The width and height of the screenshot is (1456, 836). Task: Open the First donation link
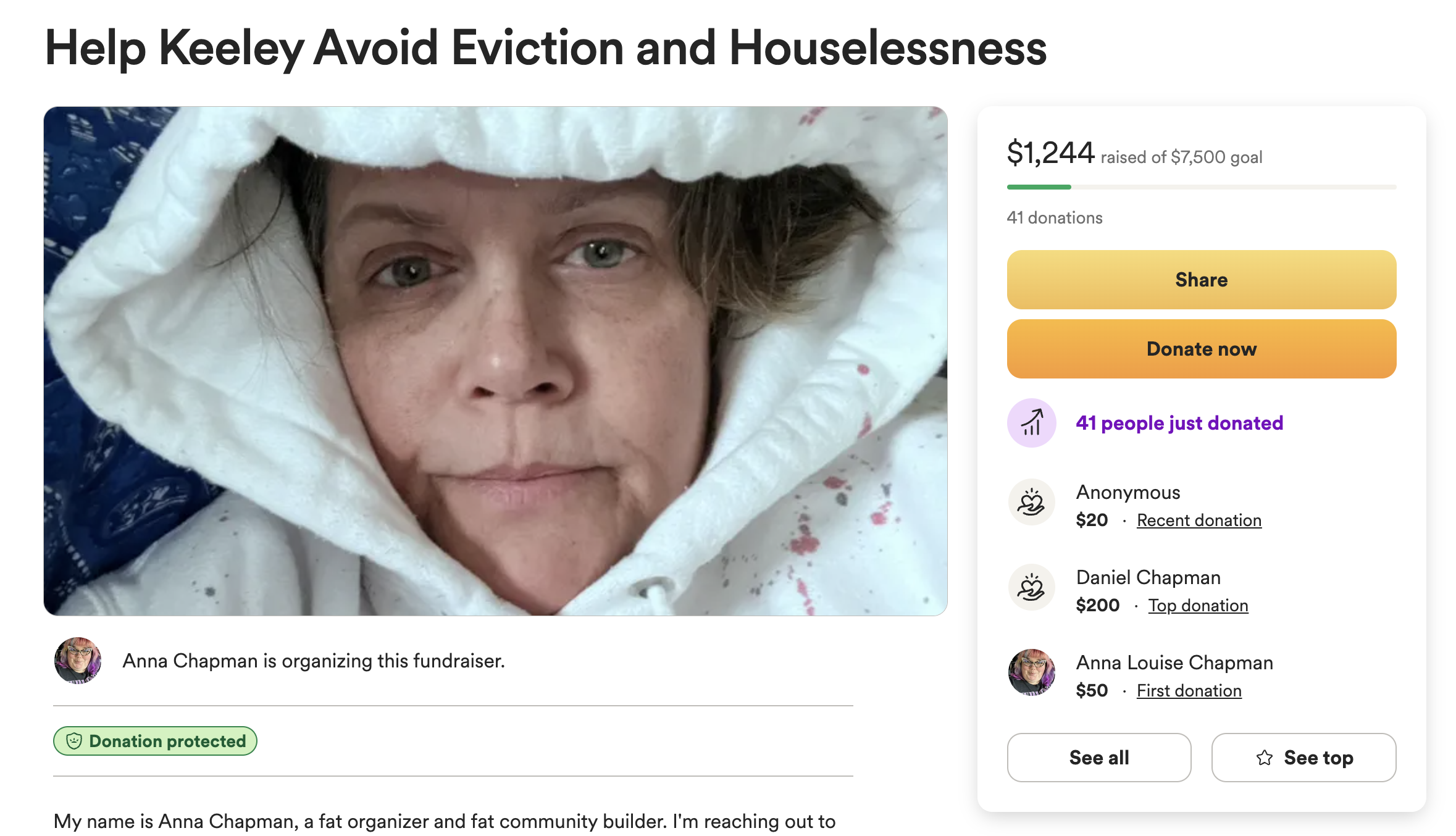click(1189, 691)
